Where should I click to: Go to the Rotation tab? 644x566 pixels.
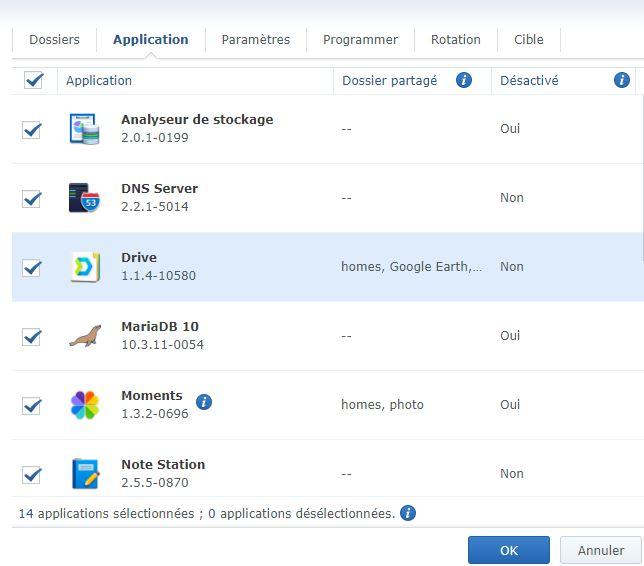(x=455, y=40)
